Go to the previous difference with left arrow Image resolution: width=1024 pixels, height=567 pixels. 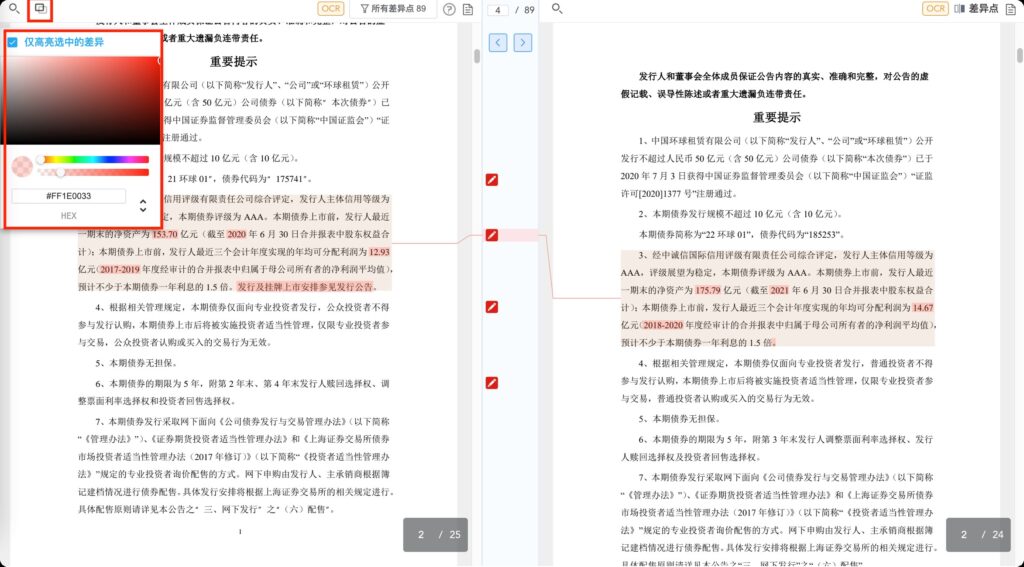[x=498, y=42]
